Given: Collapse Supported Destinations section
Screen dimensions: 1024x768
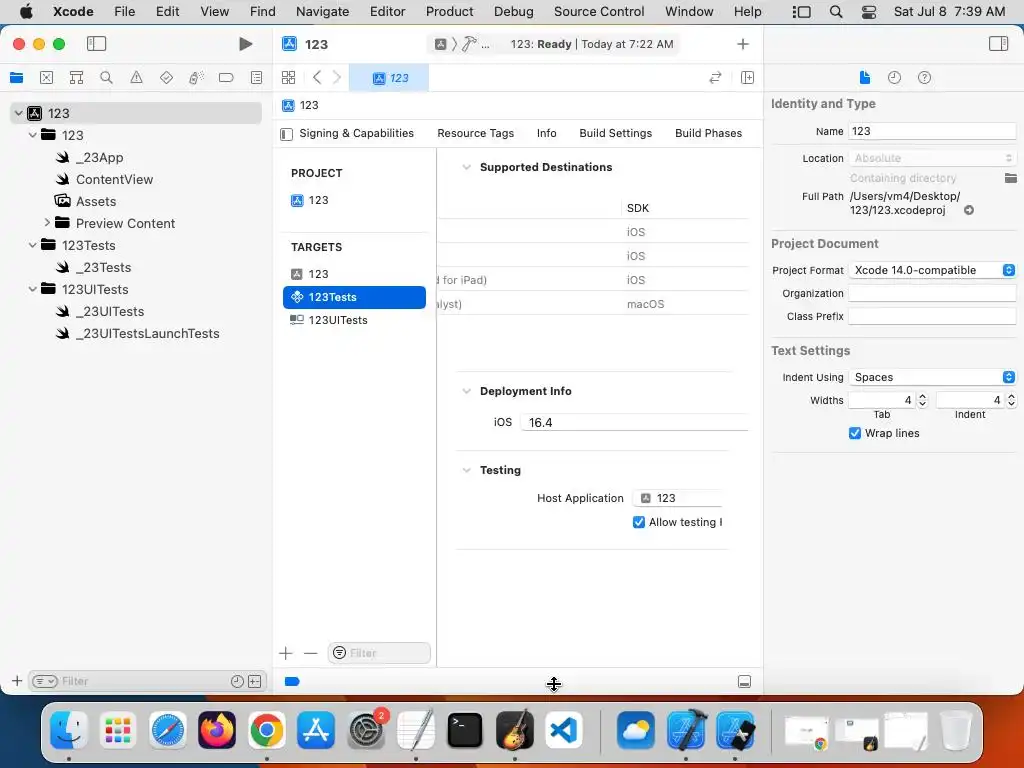Looking at the screenshot, I should point(466,167).
